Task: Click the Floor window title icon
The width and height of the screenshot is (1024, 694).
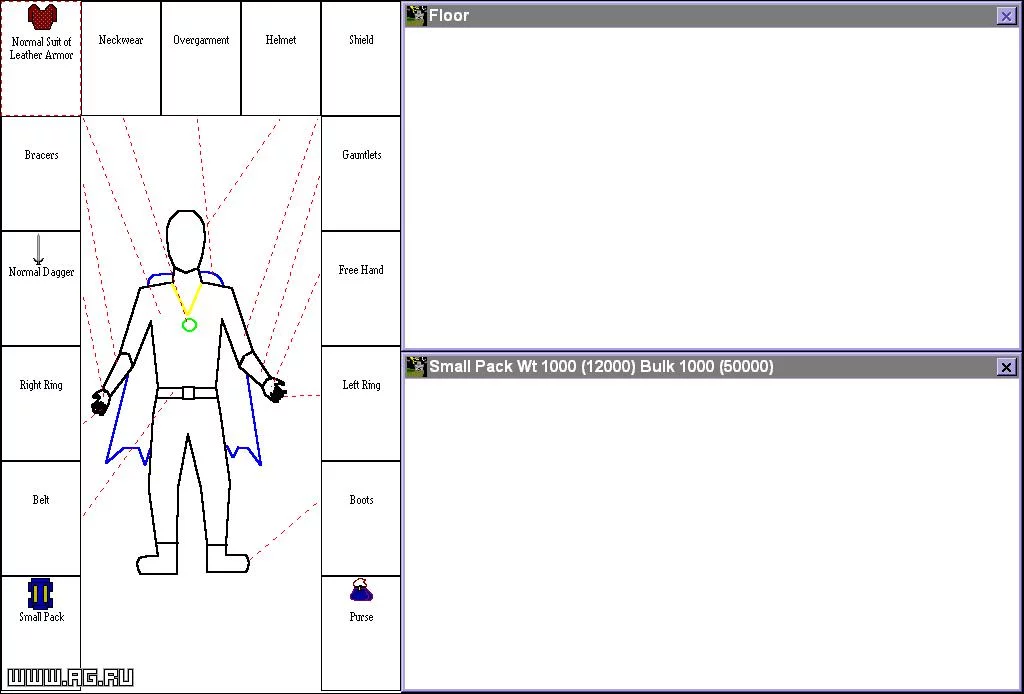Action: pos(416,16)
